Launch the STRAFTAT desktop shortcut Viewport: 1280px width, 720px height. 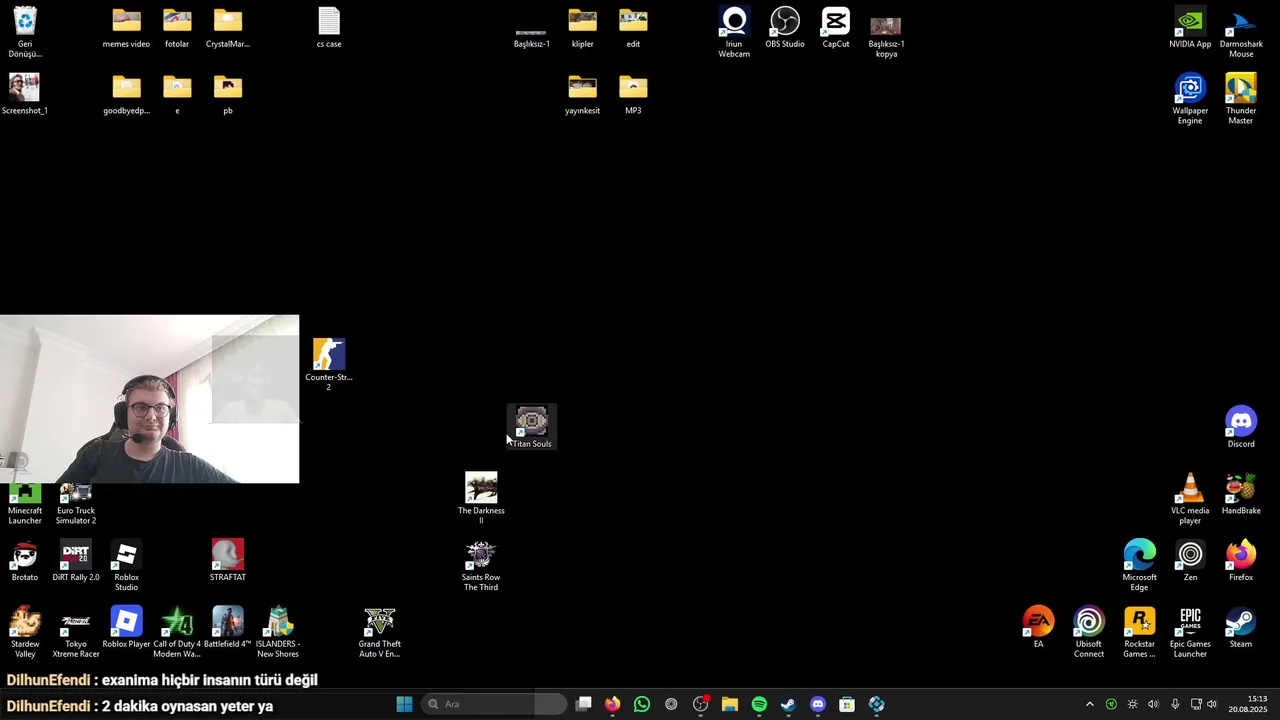(x=228, y=560)
